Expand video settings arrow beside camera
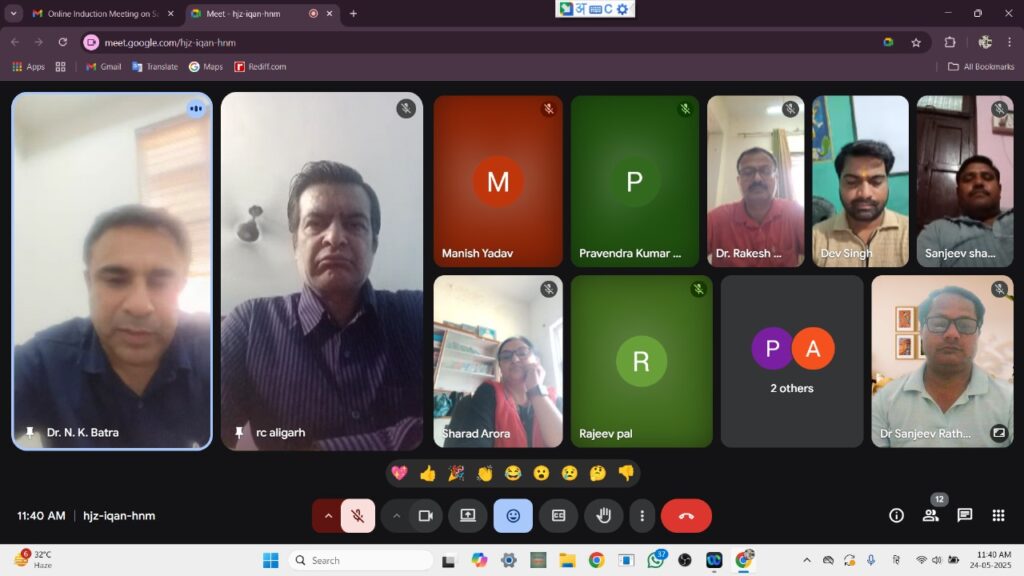Screen dimensions: 1024x576 click(397, 516)
